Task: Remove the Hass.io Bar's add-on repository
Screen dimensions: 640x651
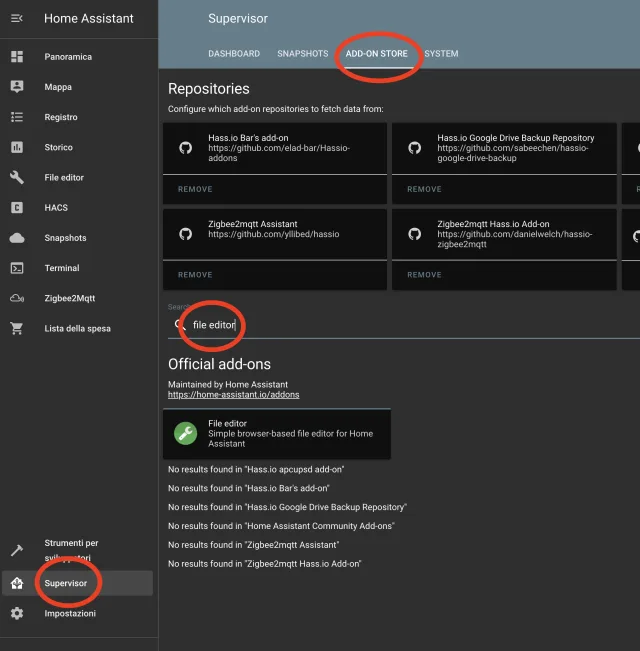Action: [195, 189]
